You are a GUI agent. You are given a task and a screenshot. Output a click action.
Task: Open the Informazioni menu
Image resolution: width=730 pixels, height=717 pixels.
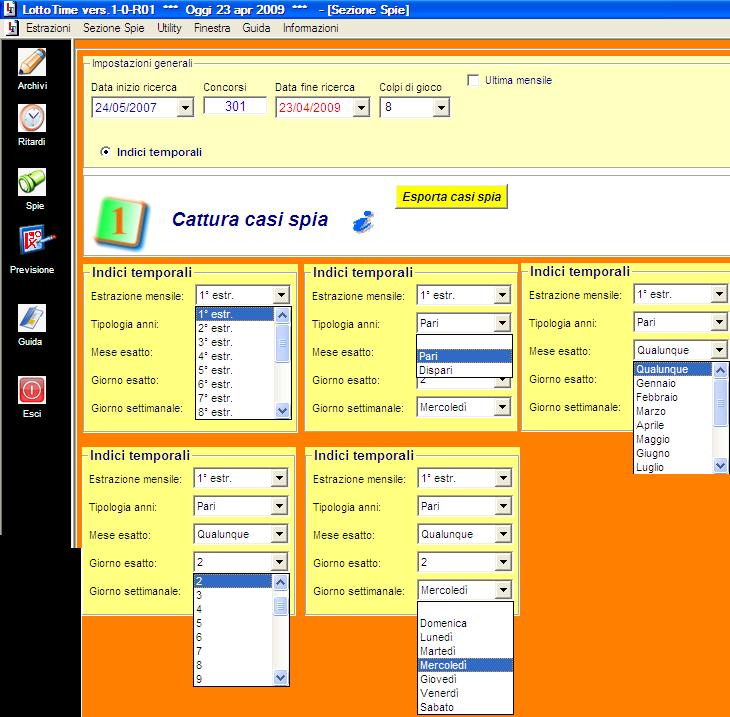tap(311, 28)
